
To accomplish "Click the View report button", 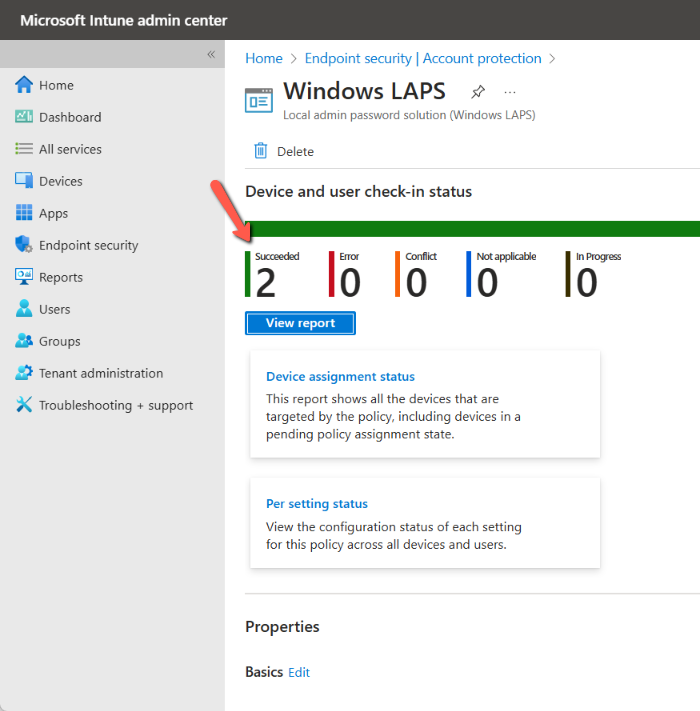I will 300,323.
